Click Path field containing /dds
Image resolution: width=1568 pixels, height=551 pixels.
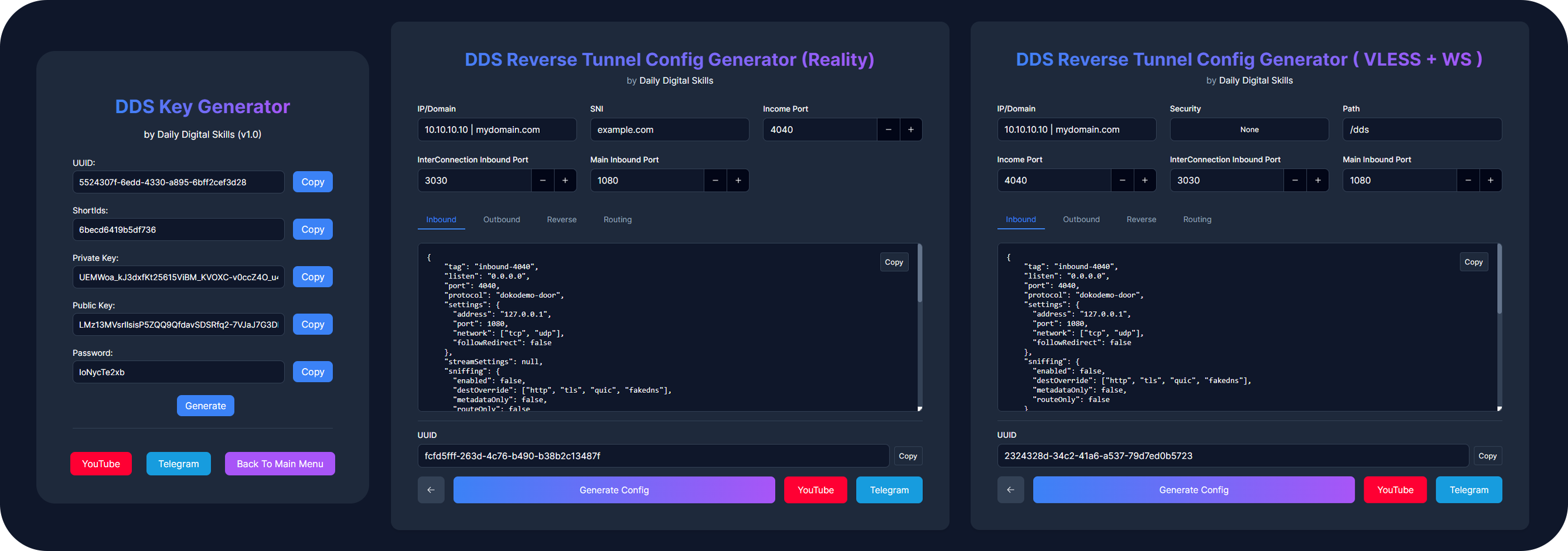coord(1422,130)
